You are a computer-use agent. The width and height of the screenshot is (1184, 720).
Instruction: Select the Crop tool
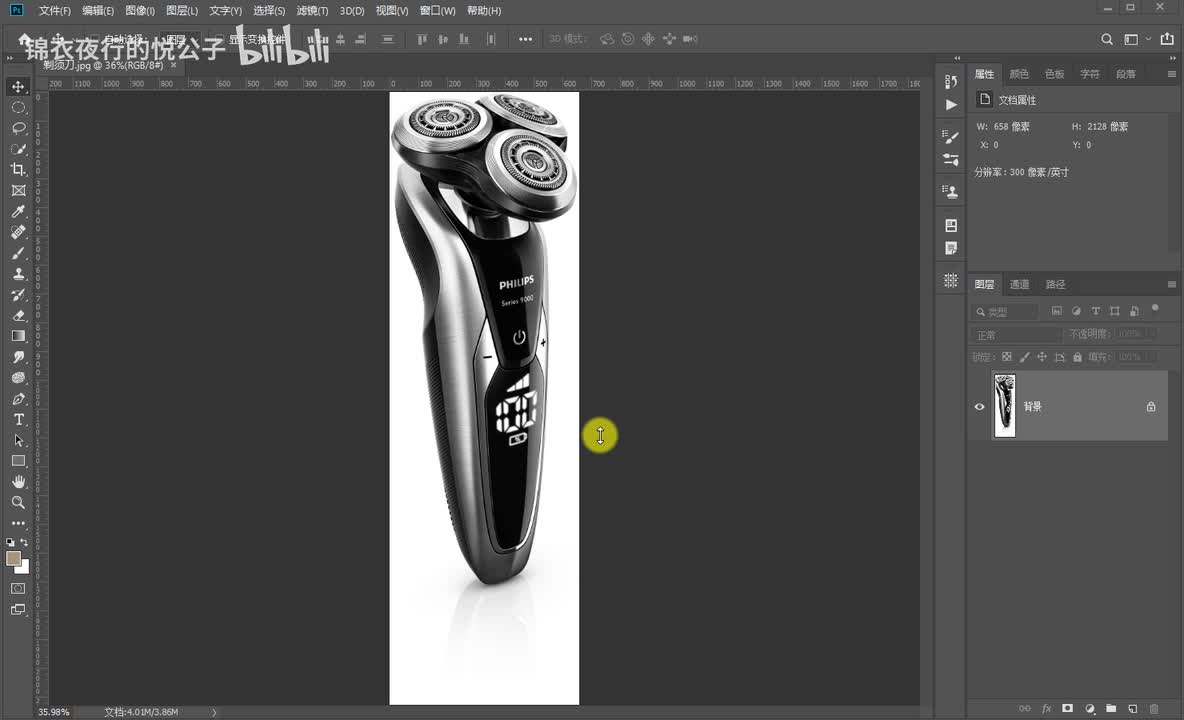(x=18, y=170)
